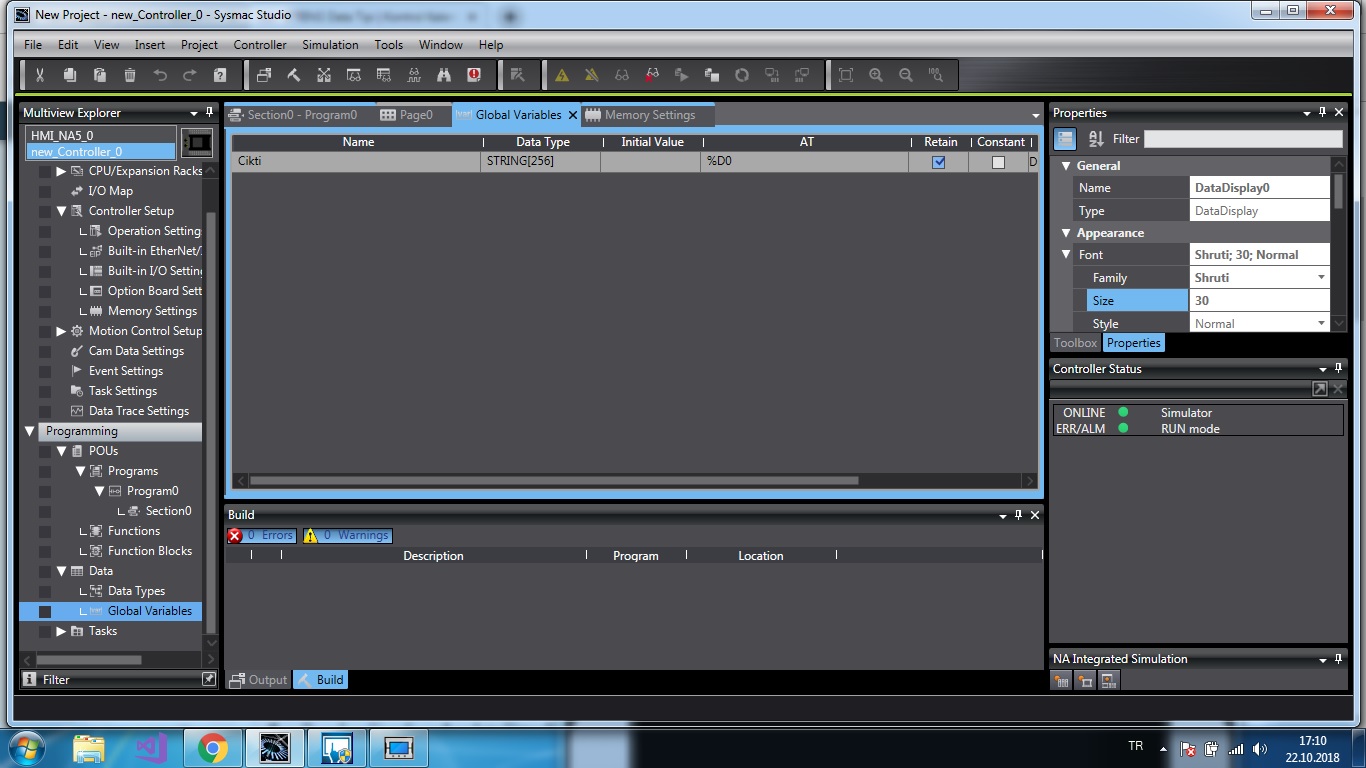
Task: Click the Delete trash icon in toolbar
Action: (x=130, y=75)
